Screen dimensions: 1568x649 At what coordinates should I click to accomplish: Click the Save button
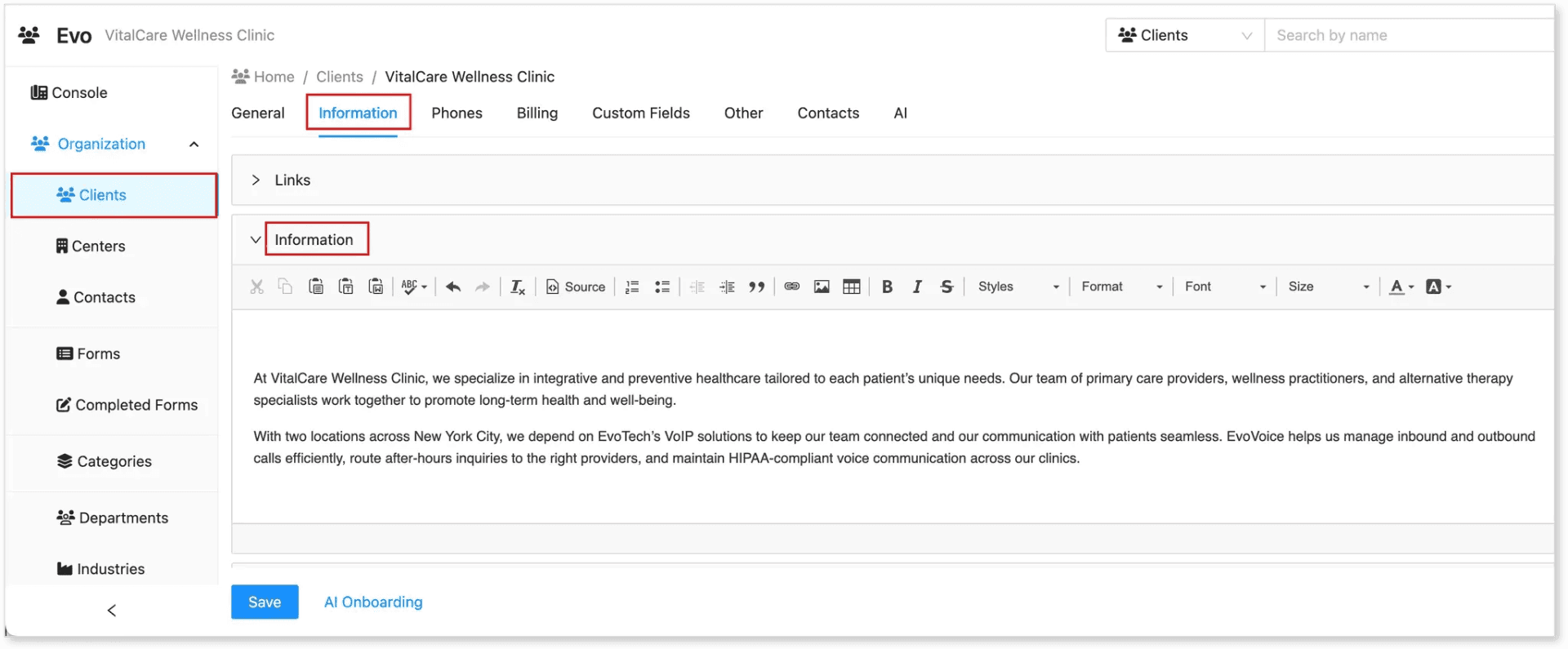pos(265,602)
